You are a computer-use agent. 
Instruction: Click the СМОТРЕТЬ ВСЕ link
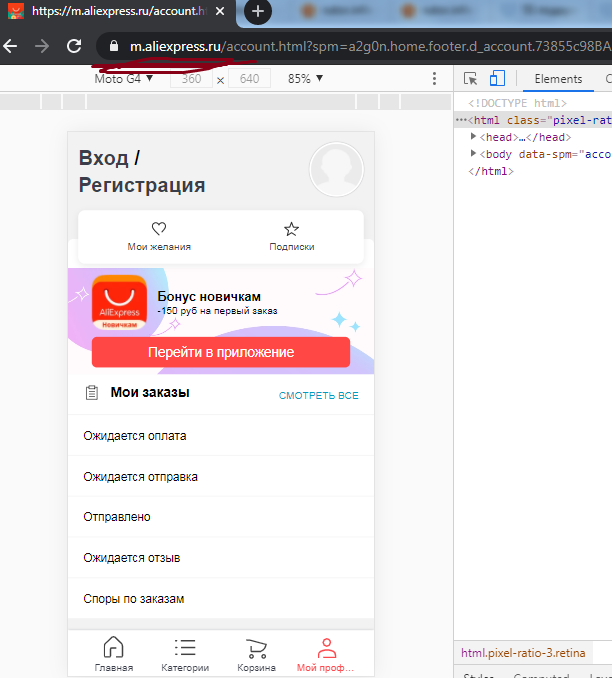[x=318, y=396]
